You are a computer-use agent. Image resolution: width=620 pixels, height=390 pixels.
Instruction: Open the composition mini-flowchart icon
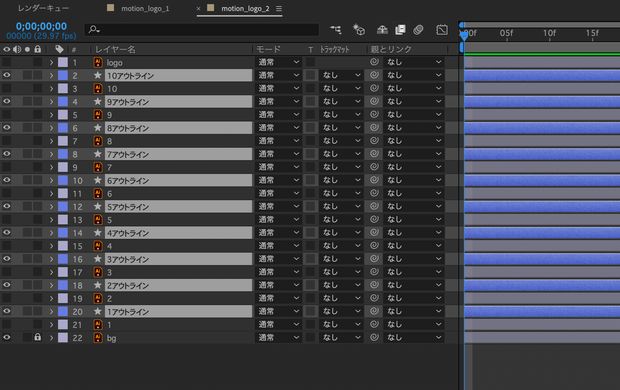(336, 29)
